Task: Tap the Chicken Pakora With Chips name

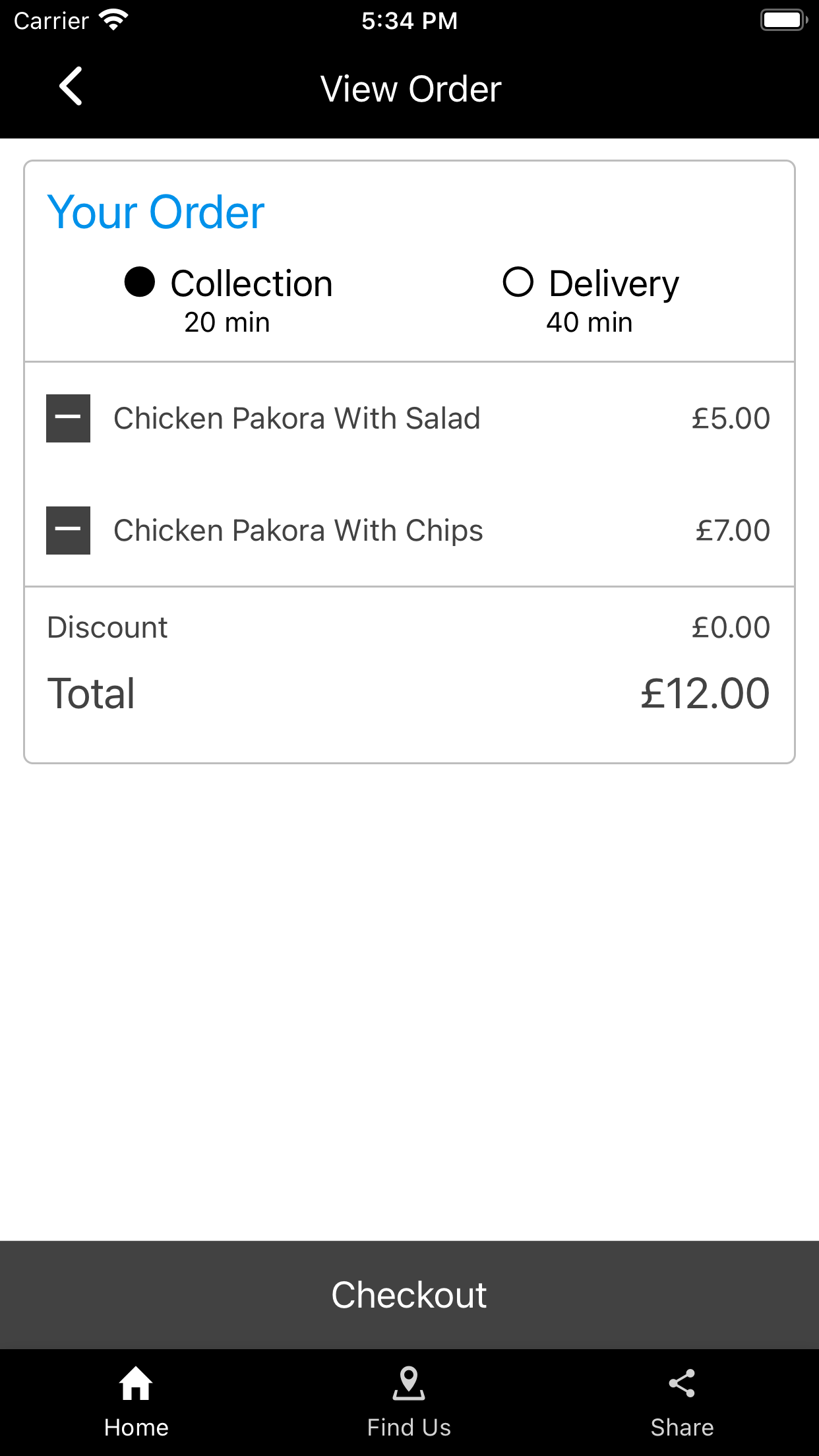Action: [298, 530]
